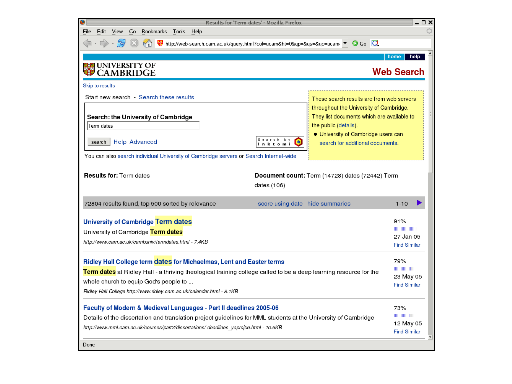Click the home button in the blue banner
This screenshot has height=384, width=512.
pos(394,57)
